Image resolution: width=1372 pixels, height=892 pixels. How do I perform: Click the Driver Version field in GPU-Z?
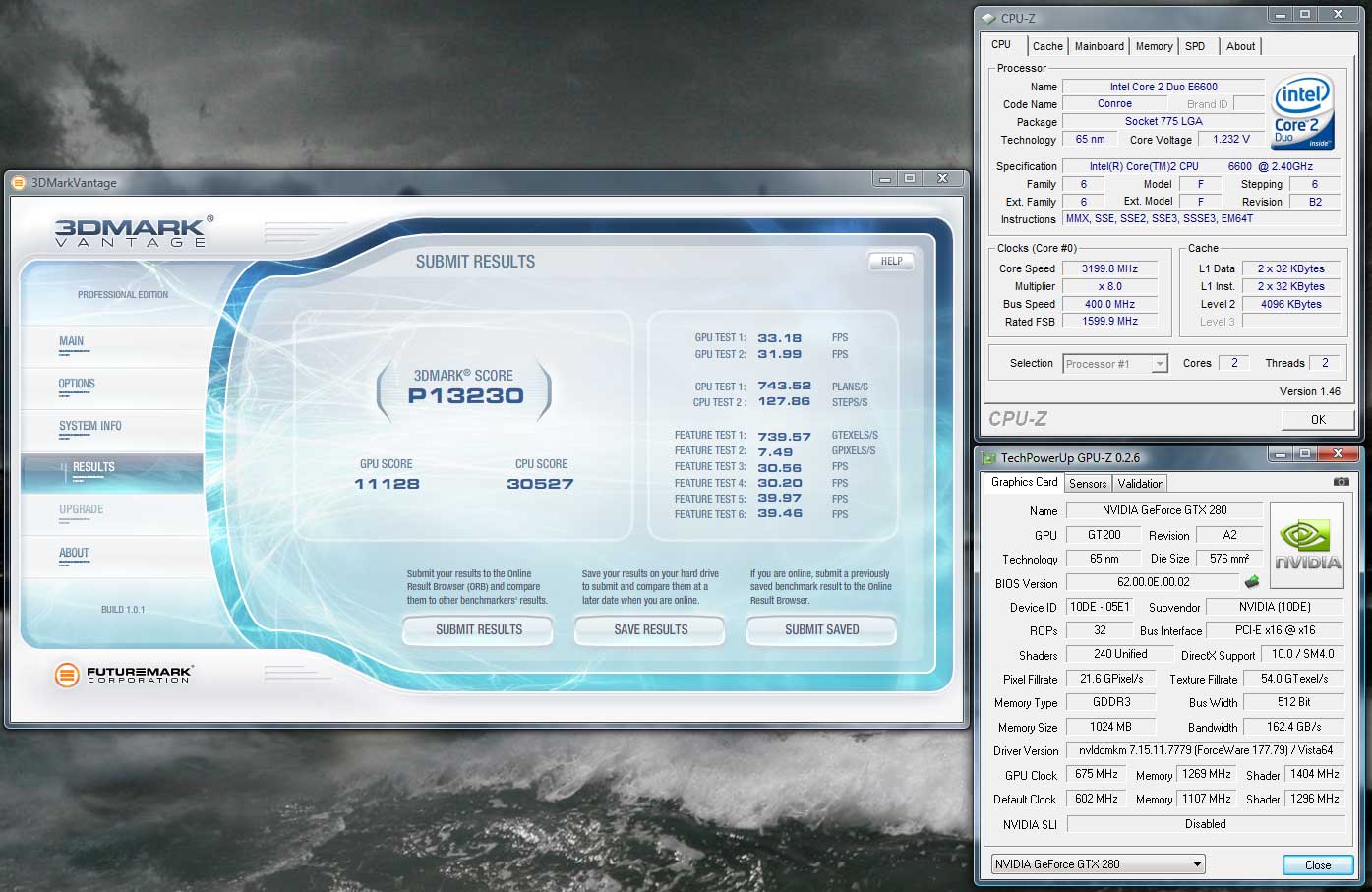1205,750
